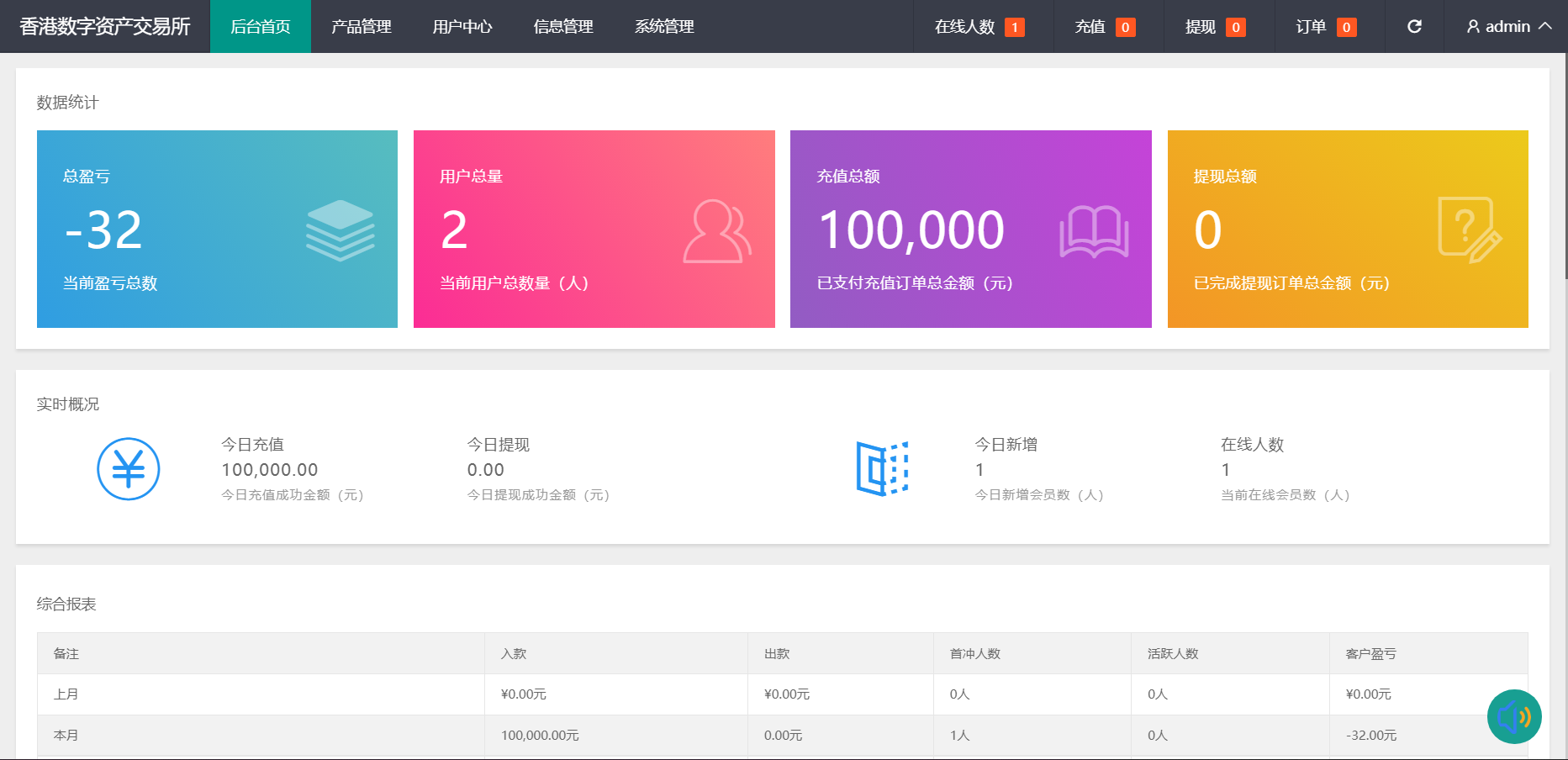Select the 上月 row label

(66, 694)
